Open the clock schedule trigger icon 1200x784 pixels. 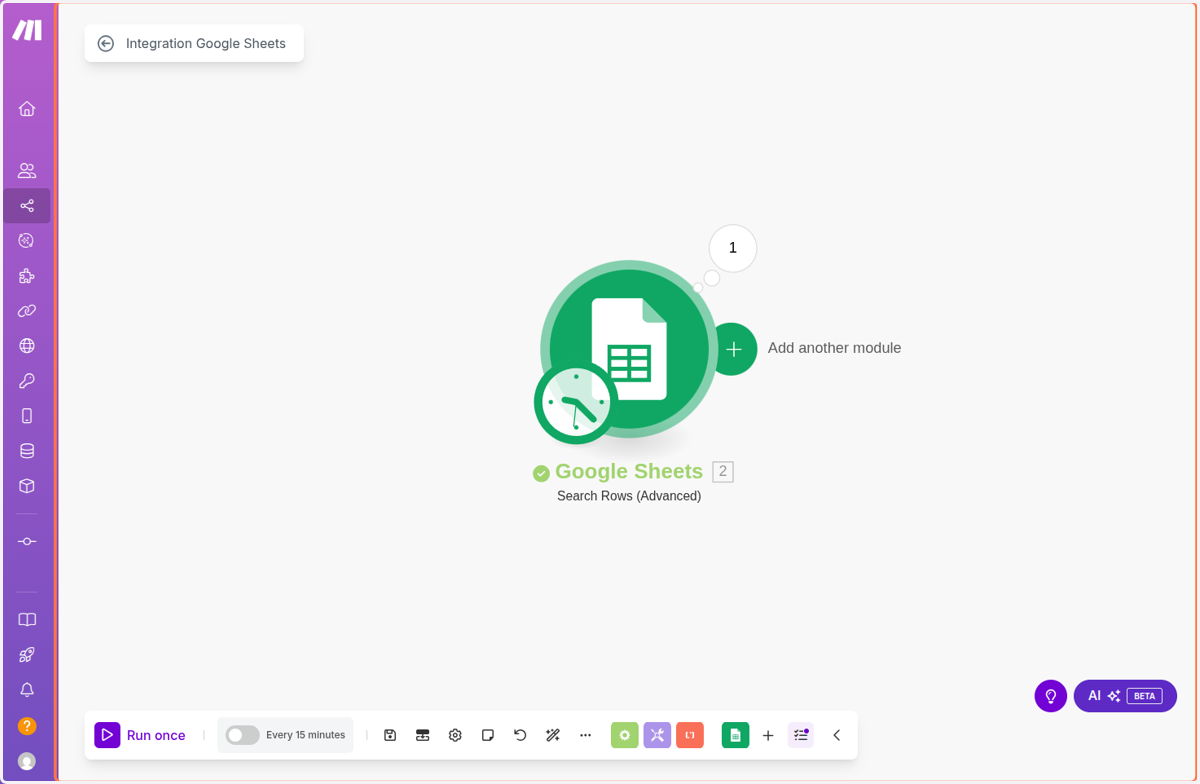click(x=576, y=403)
